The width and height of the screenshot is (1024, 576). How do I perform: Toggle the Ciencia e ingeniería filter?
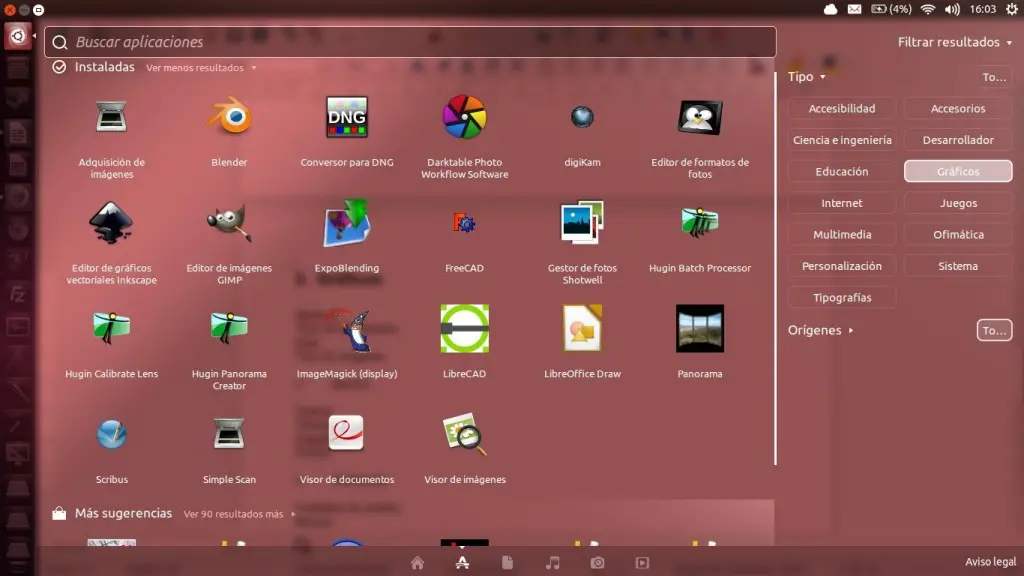coord(842,140)
